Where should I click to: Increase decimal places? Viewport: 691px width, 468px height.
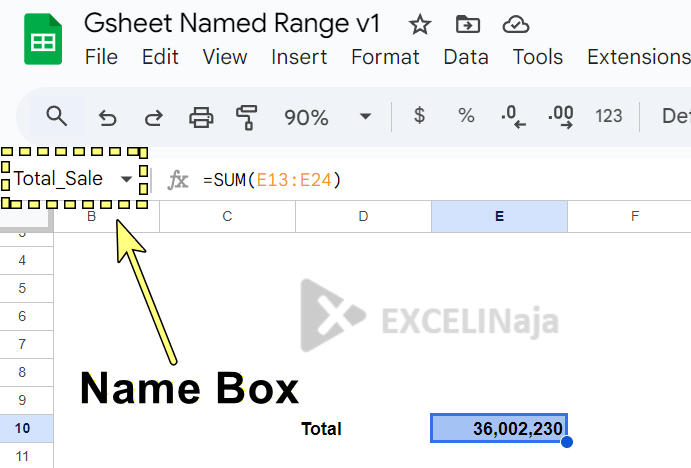click(x=561, y=117)
